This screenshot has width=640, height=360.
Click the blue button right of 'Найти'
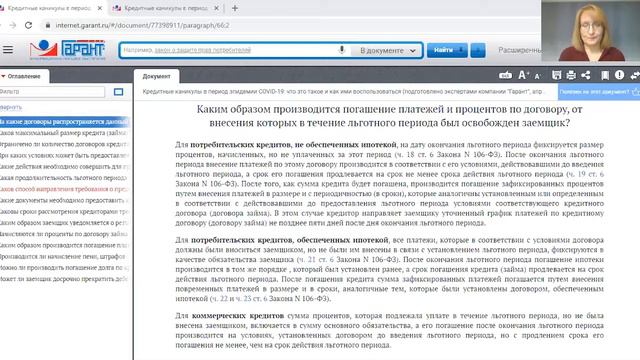pyautogui.click(x=478, y=50)
